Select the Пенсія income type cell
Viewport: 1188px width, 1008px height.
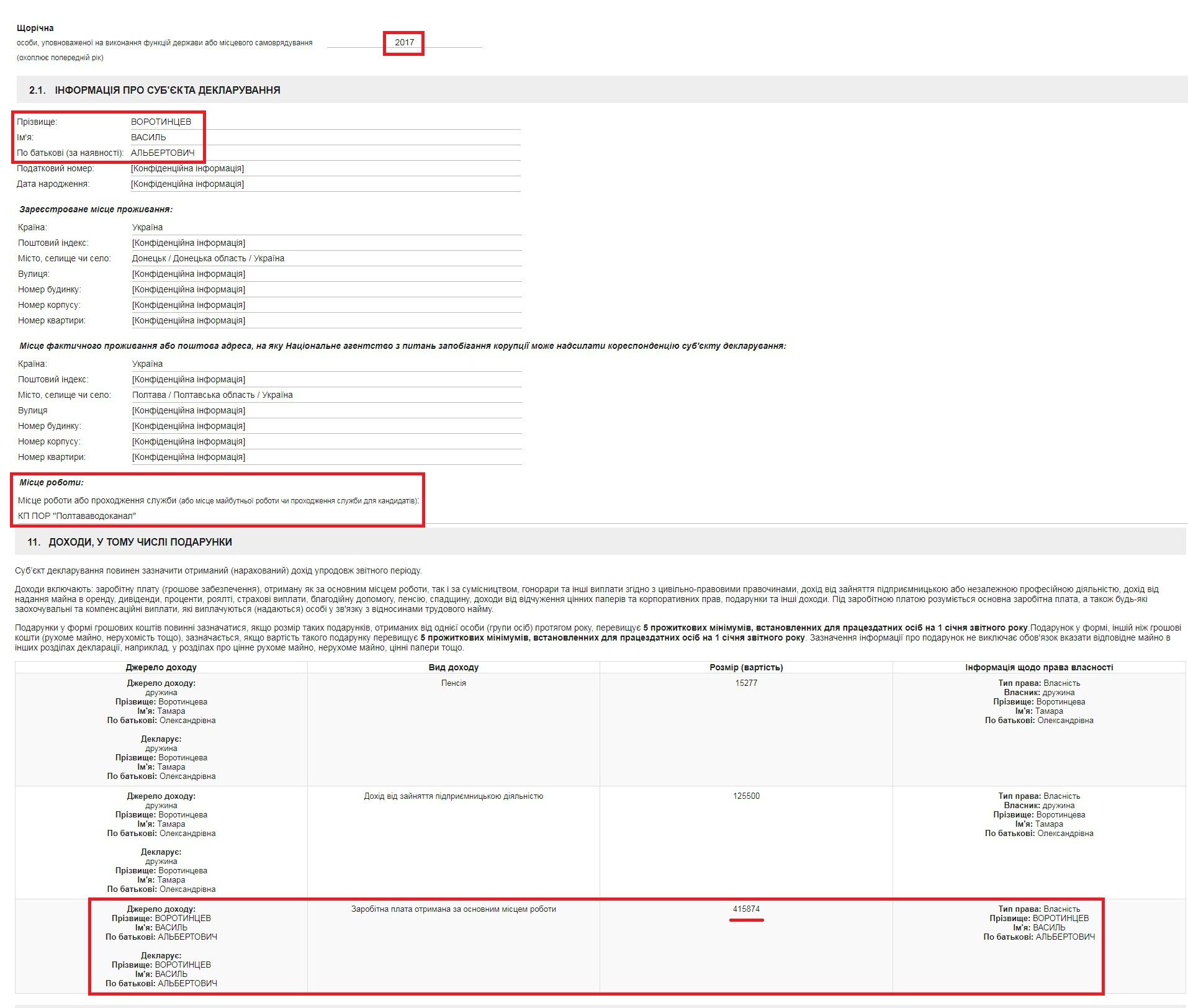point(453,683)
